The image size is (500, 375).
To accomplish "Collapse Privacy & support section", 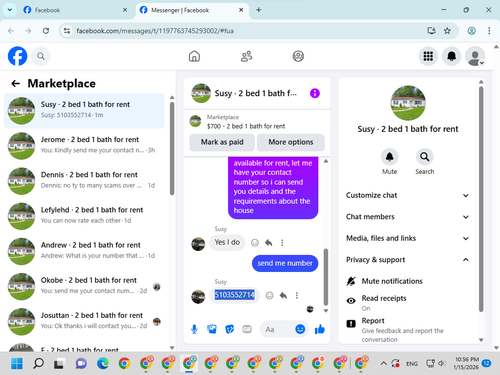I will [x=407, y=260].
